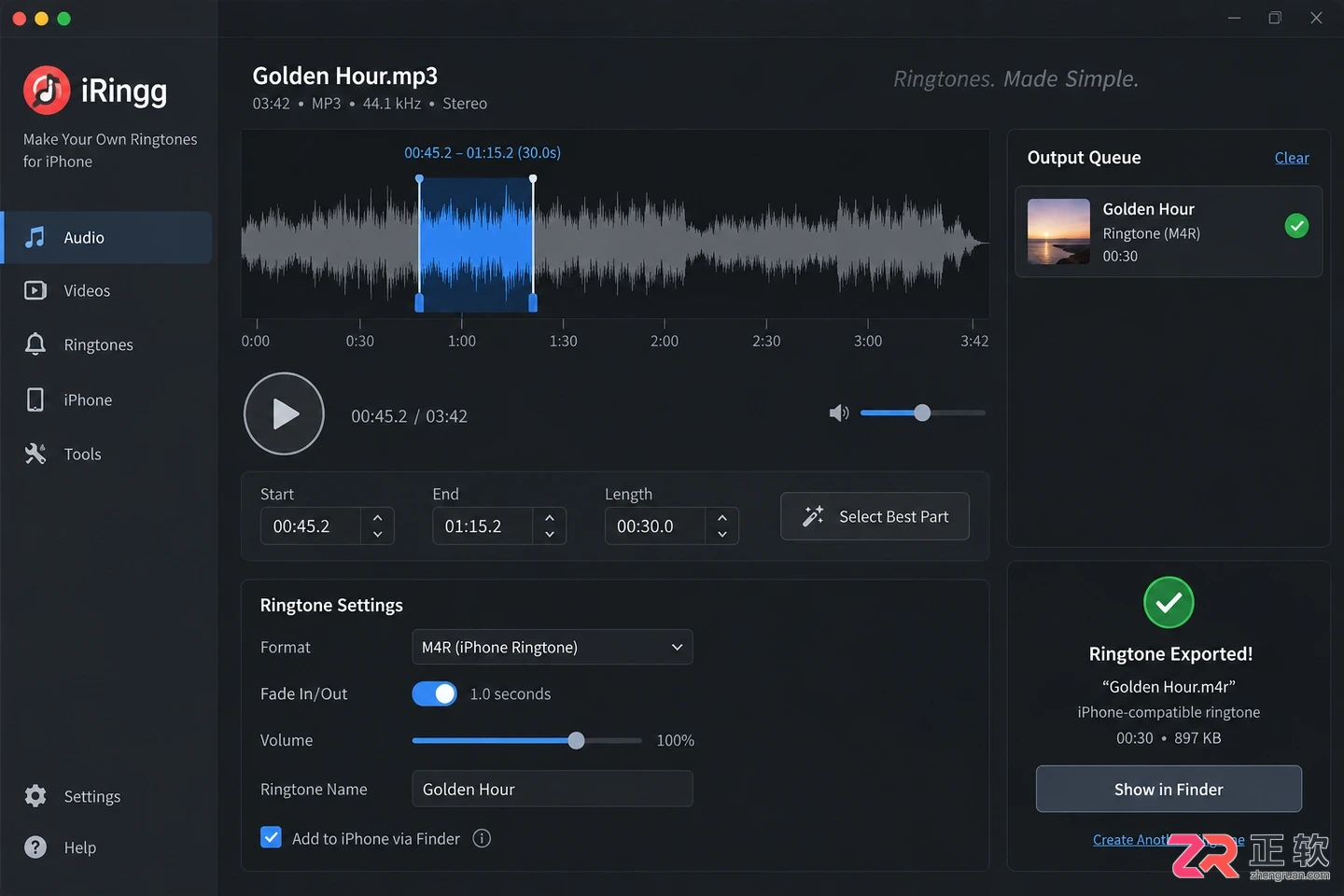Image resolution: width=1344 pixels, height=896 pixels.
Task: Expand the Format M4R dropdown
Action: click(x=552, y=647)
